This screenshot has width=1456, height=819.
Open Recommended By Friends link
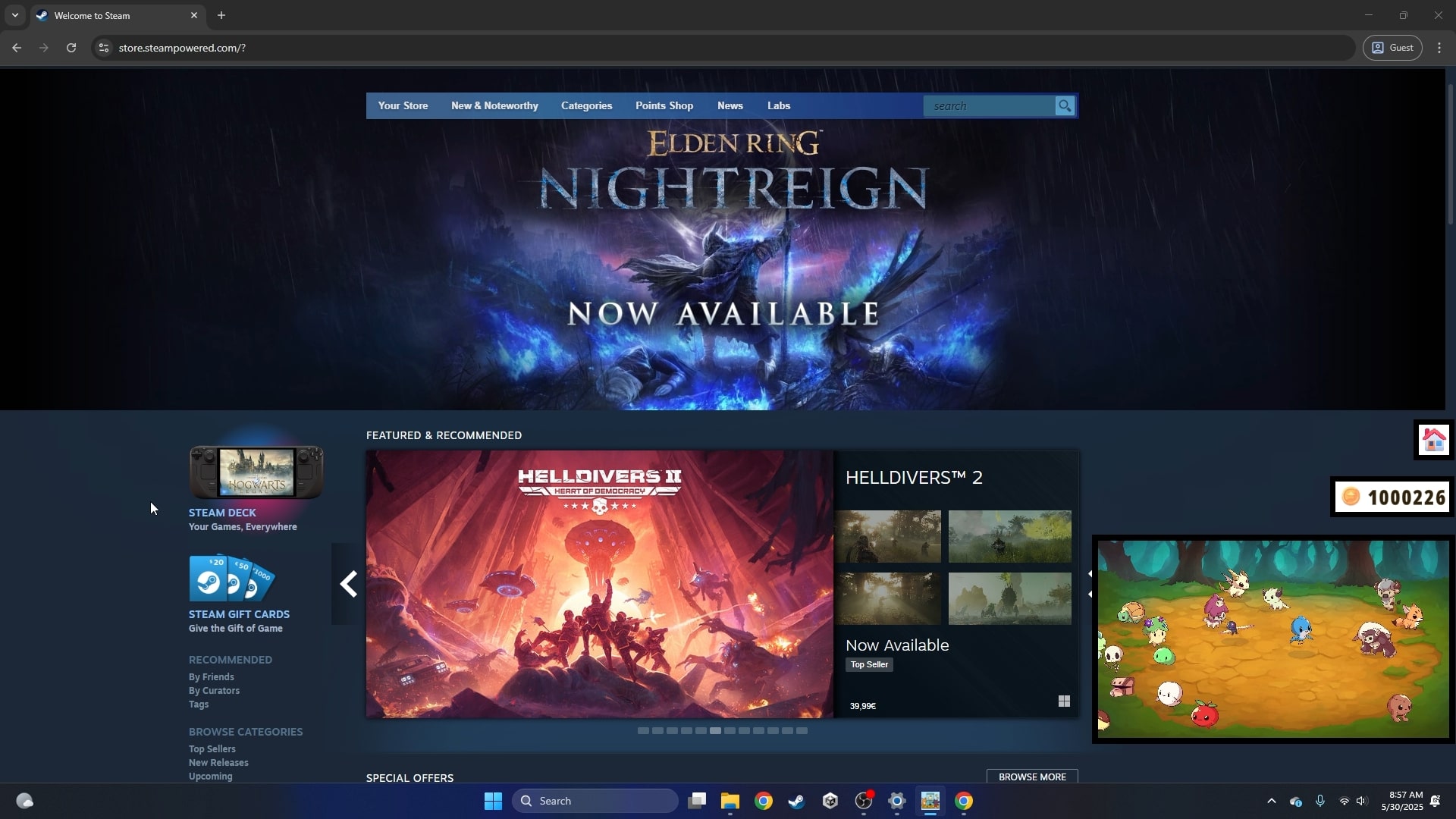coord(211,677)
